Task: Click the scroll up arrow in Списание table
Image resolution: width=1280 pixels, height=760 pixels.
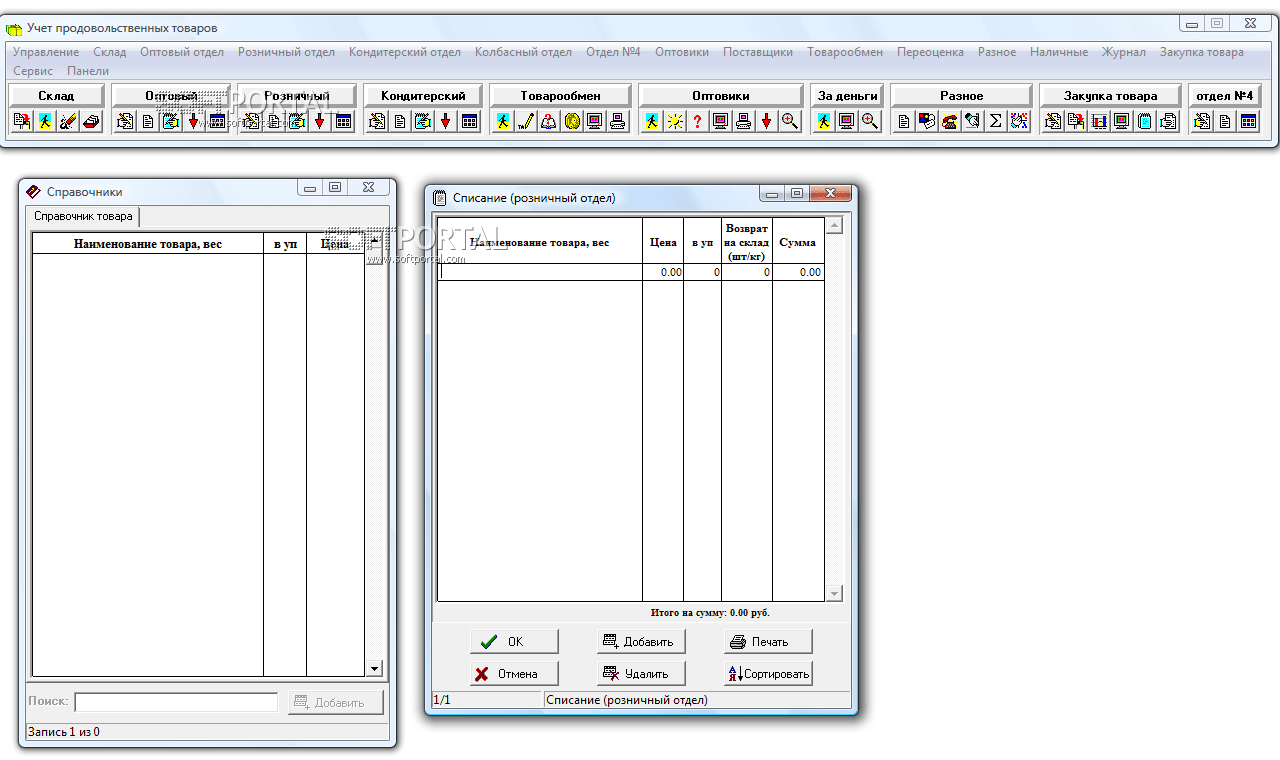Action: point(835,226)
